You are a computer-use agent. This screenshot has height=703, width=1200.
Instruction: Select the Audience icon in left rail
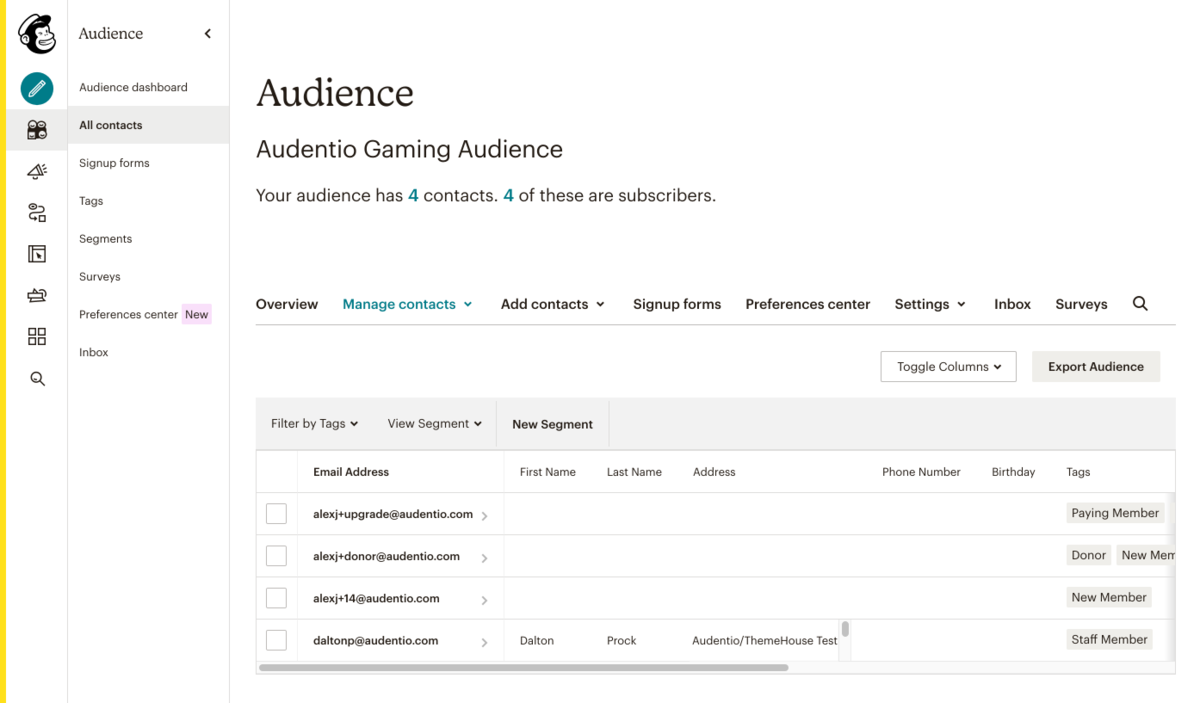pyautogui.click(x=37, y=129)
